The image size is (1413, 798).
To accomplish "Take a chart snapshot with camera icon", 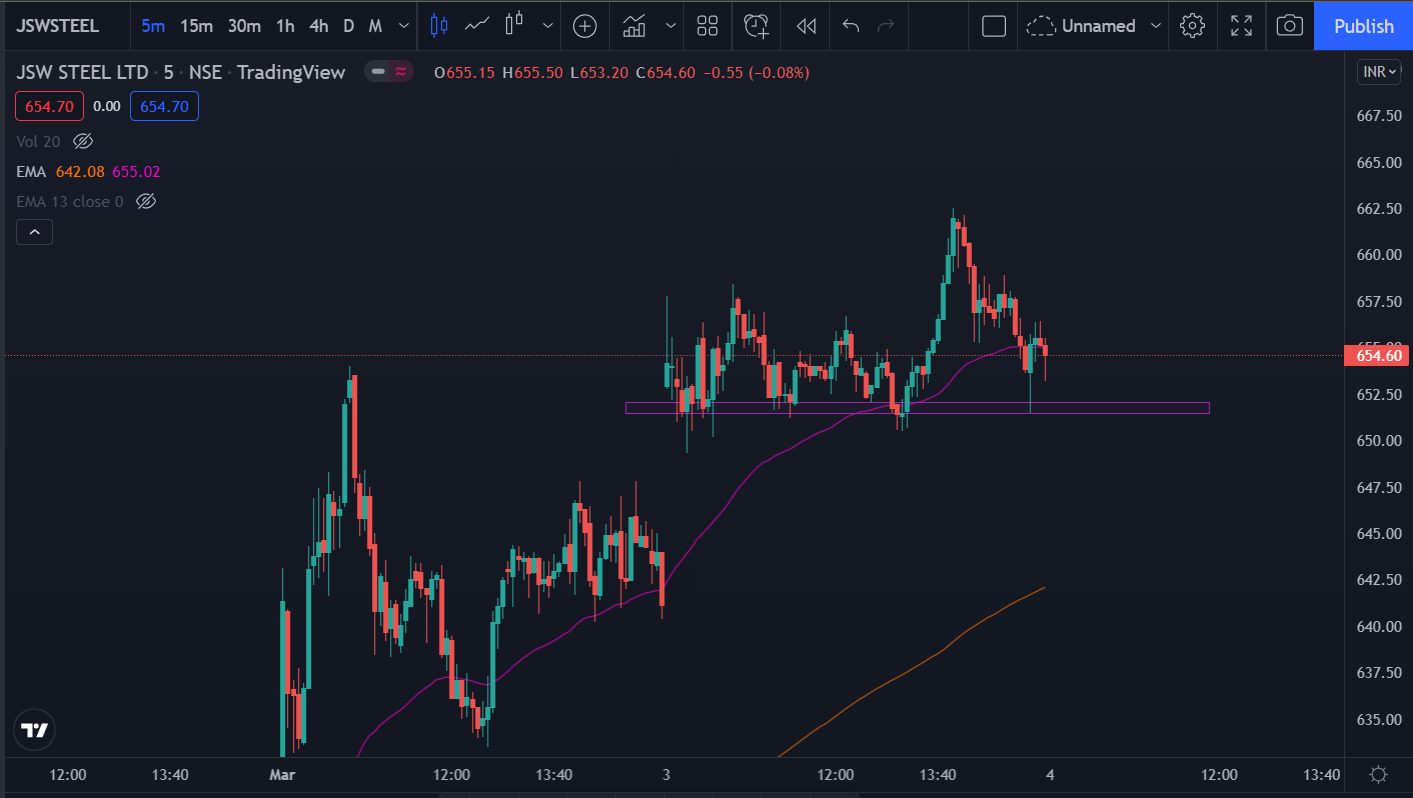I will (1290, 26).
